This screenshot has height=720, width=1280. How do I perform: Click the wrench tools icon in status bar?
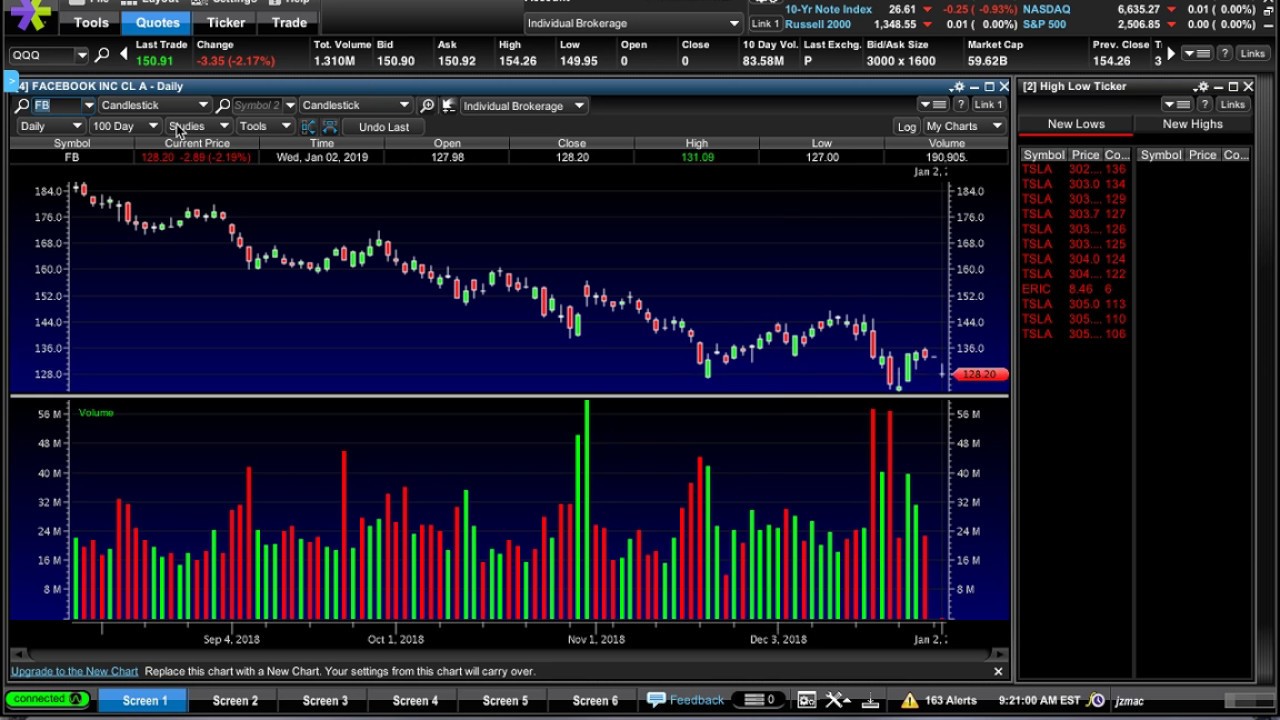click(836, 700)
